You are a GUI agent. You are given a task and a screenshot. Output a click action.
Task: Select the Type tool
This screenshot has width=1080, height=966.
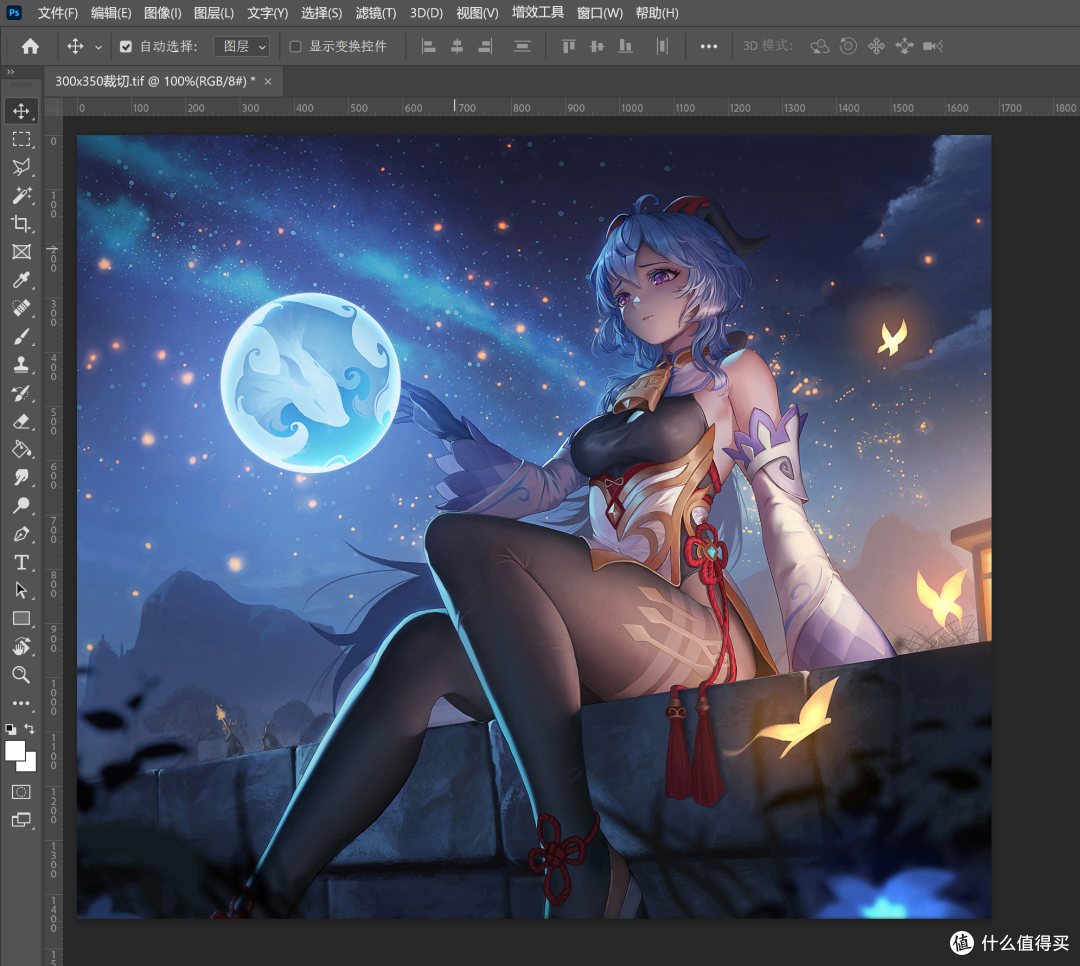tap(21, 562)
